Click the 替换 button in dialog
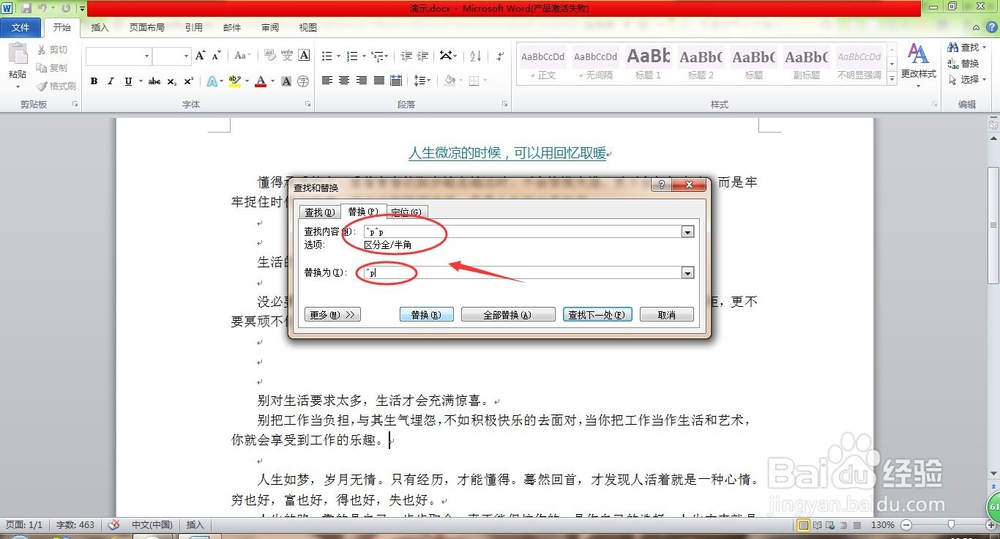Viewport: 1000px width, 539px height. pyautogui.click(x=426, y=315)
